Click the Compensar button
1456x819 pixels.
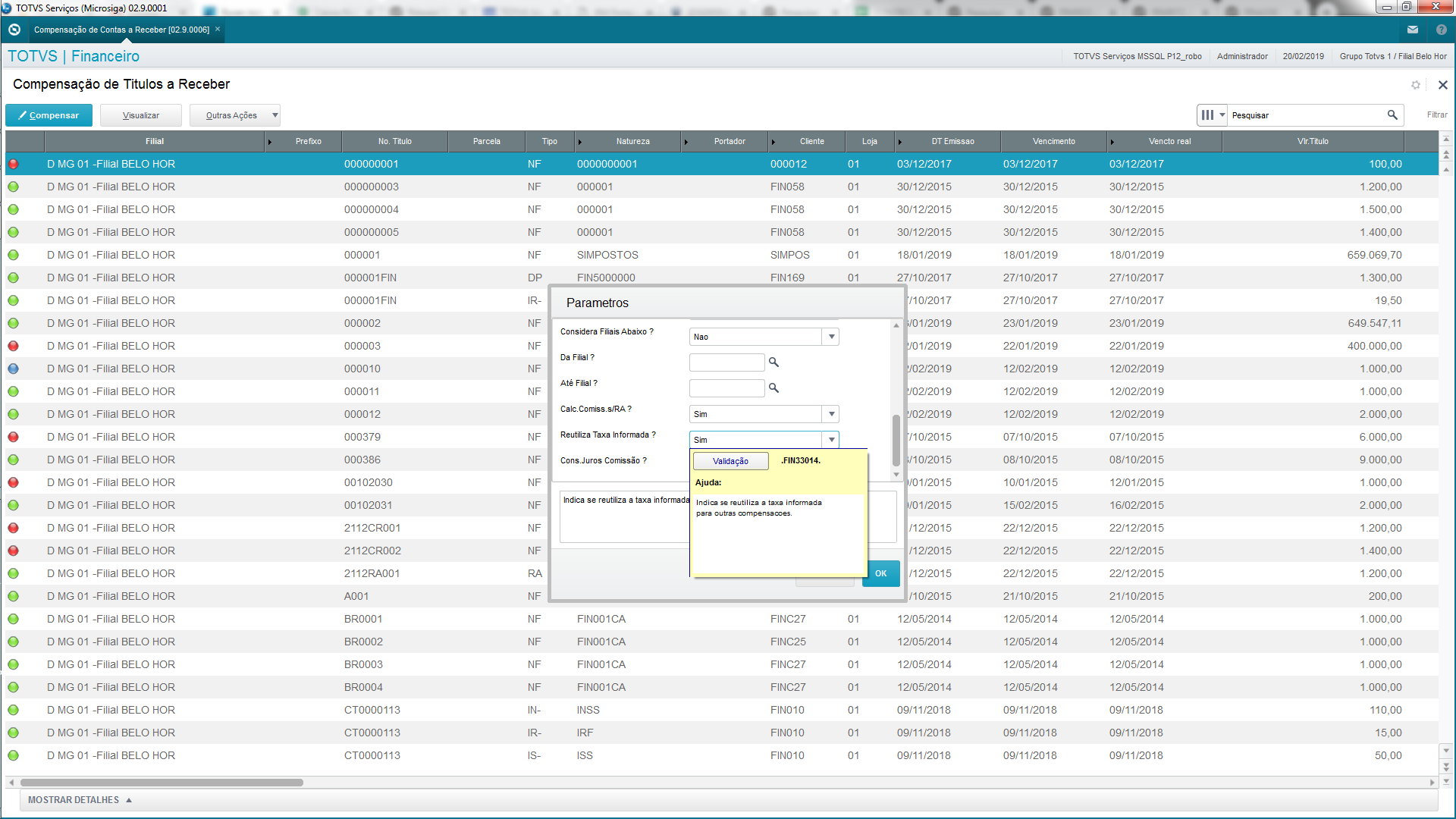(x=49, y=115)
